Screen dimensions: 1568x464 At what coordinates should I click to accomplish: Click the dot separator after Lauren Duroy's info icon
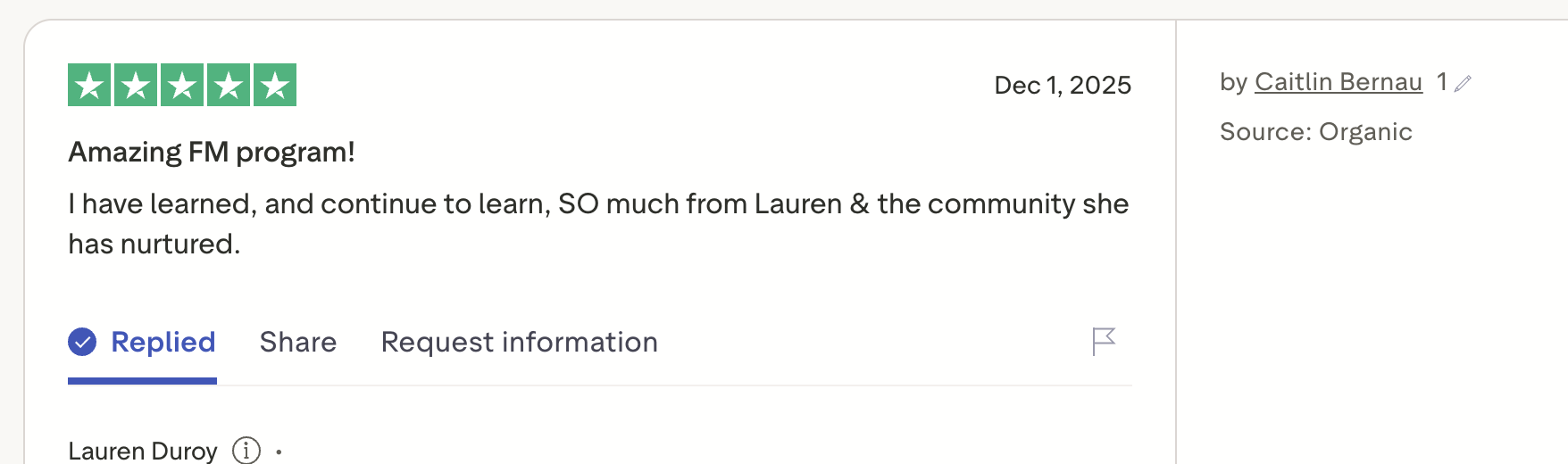pos(279,452)
